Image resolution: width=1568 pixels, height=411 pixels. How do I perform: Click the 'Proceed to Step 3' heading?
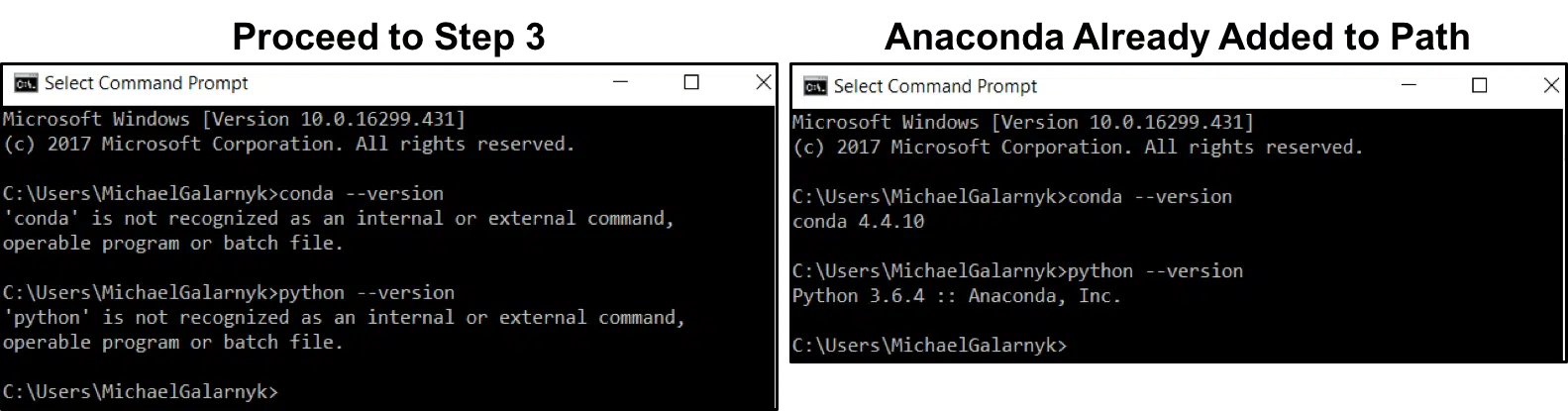click(388, 37)
